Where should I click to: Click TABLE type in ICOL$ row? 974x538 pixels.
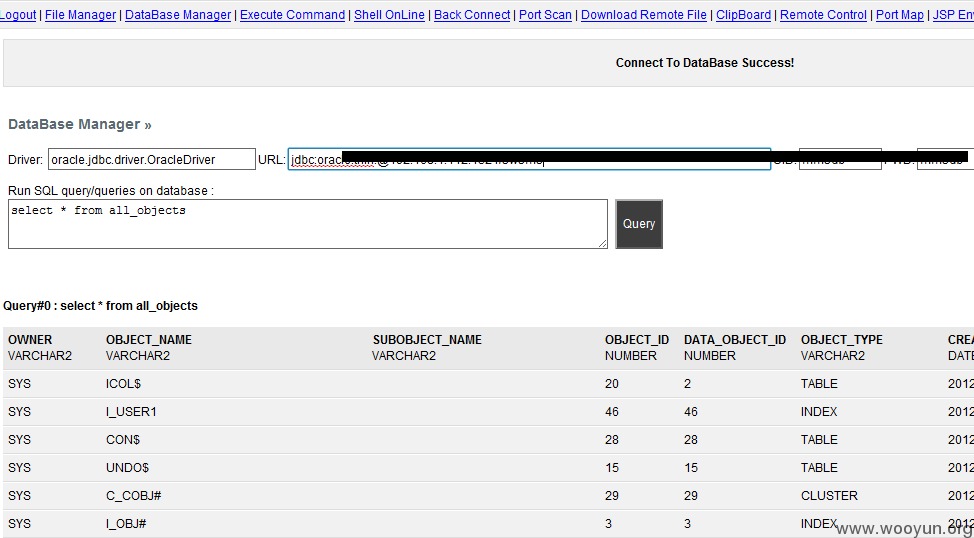pos(819,384)
